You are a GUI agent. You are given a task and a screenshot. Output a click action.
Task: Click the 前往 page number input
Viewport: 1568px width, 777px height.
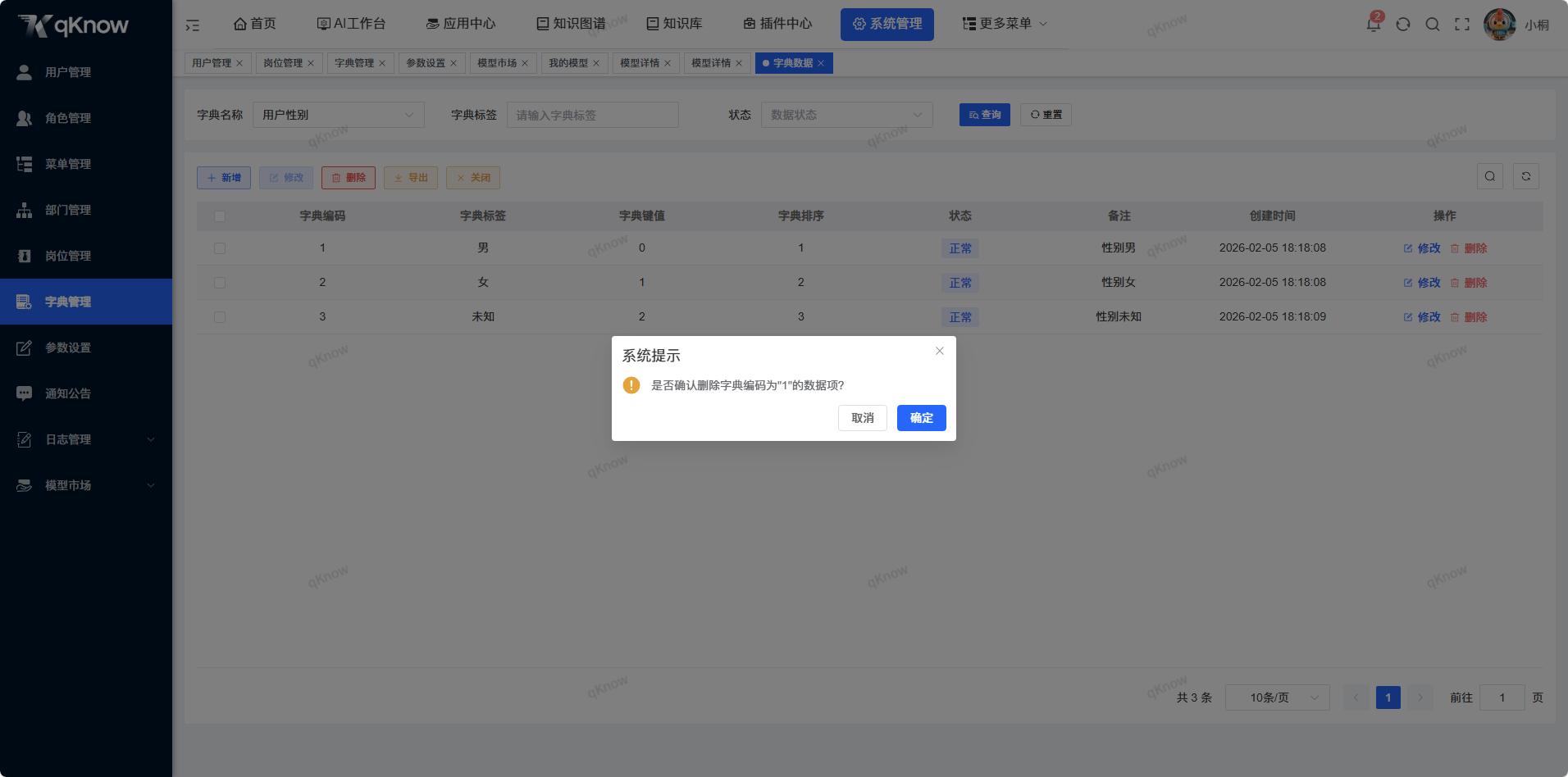point(1502,697)
